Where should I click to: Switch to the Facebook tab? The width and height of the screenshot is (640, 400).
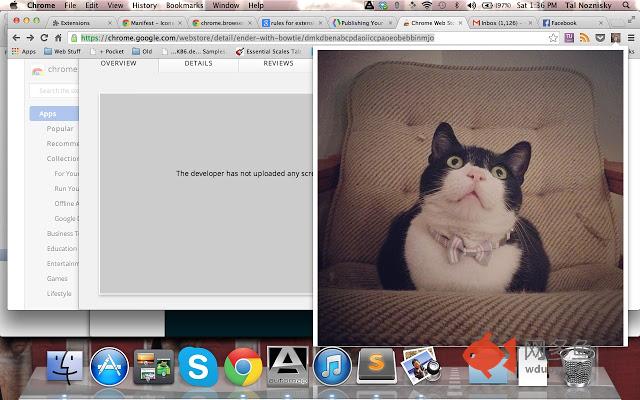tap(572, 23)
